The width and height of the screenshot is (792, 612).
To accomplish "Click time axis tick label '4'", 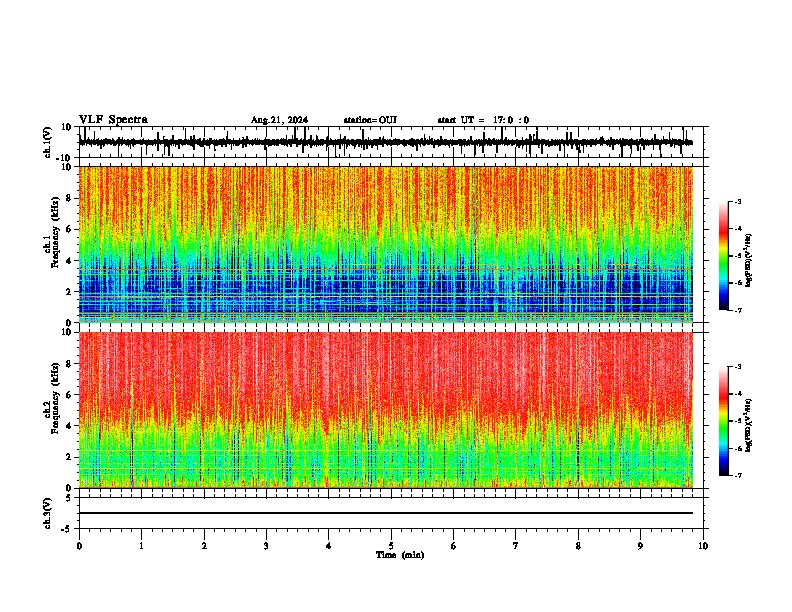I will (x=329, y=546).
